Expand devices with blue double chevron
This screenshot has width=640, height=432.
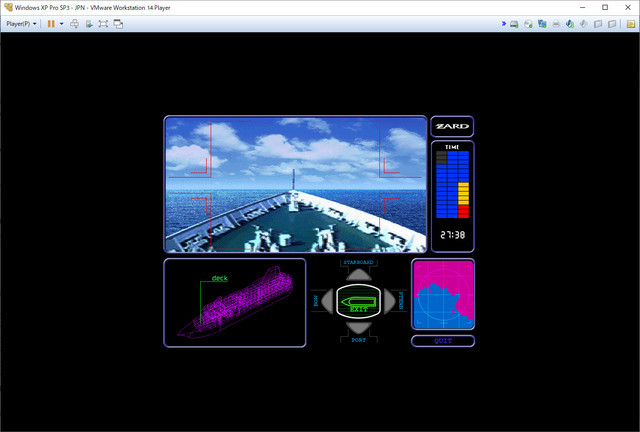point(504,24)
